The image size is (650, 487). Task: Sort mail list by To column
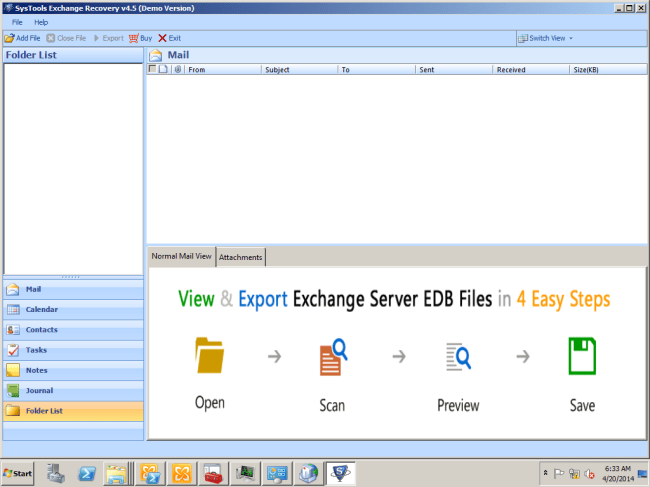pyautogui.click(x=377, y=70)
